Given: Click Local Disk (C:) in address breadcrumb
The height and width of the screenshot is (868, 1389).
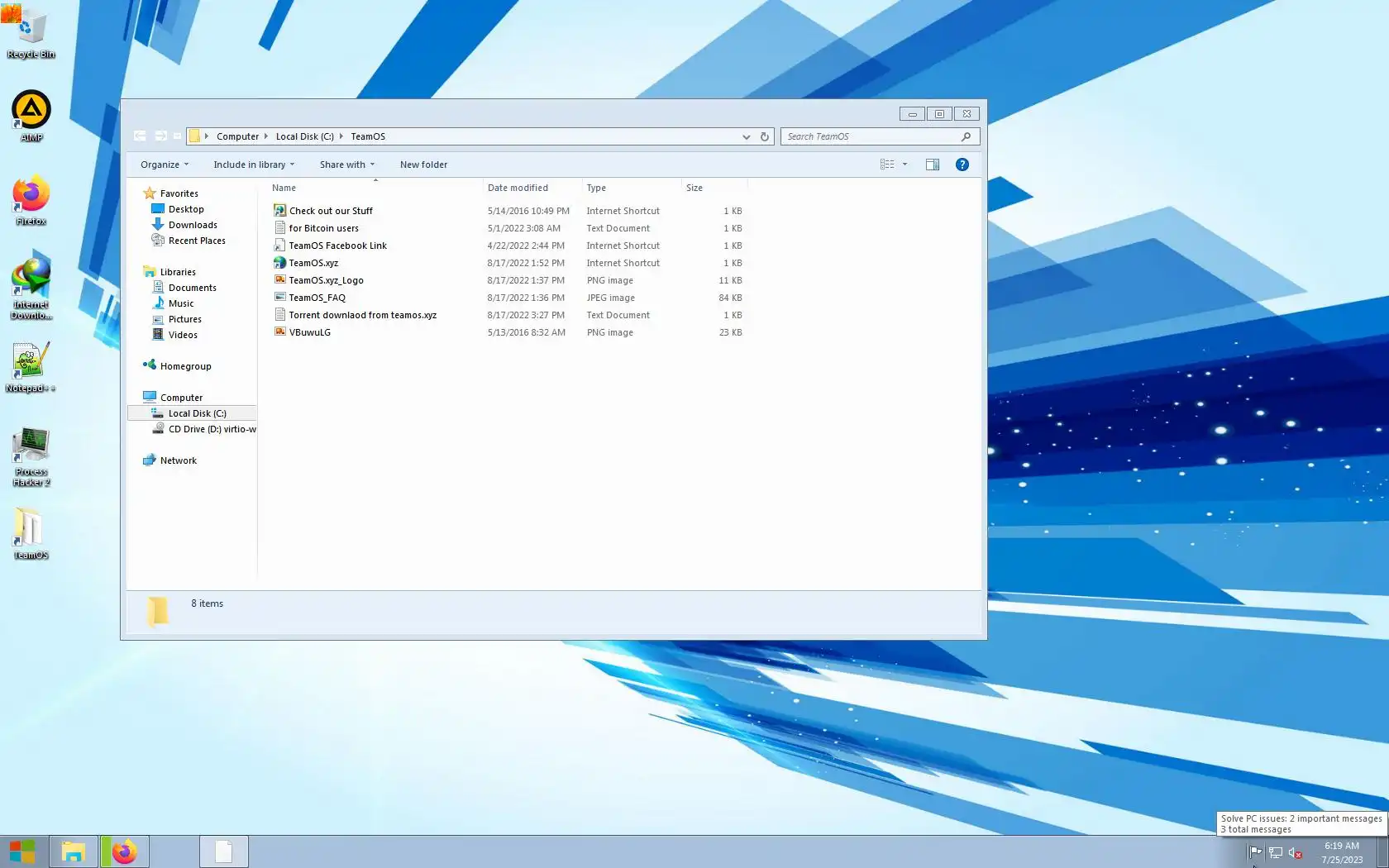Looking at the screenshot, I should point(304,136).
